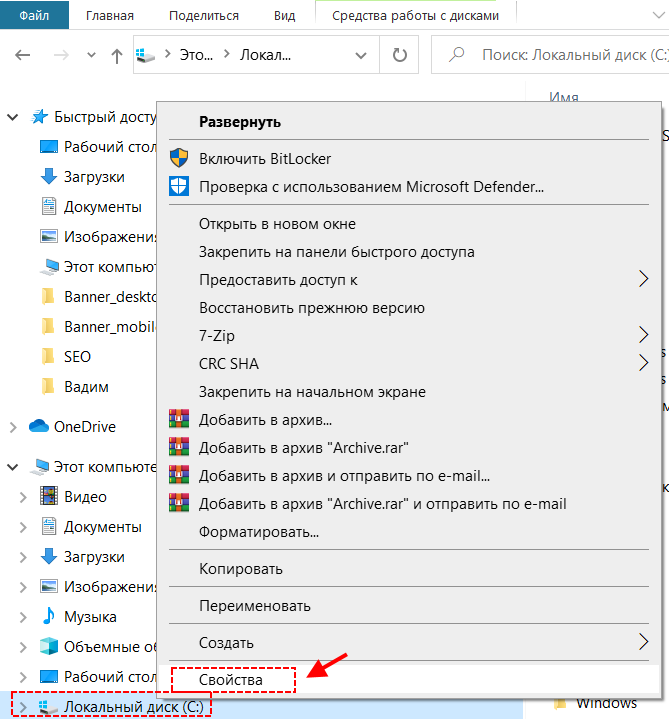The image size is (669, 719).
Task: Click the Microsoft Defender shield icon
Action: point(179,187)
